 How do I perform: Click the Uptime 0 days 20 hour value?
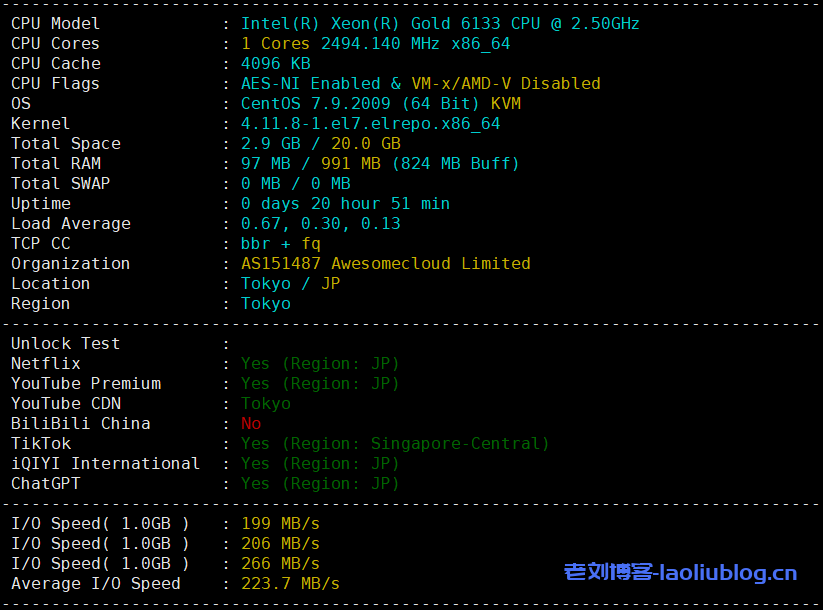(345, 203)
